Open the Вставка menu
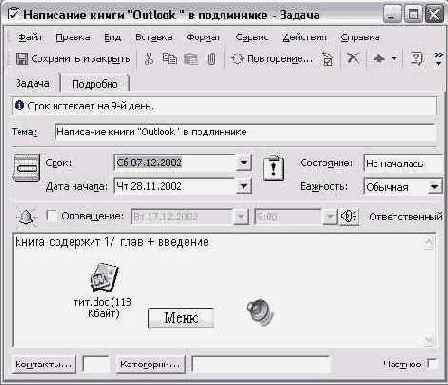 (x=154, y=37)
